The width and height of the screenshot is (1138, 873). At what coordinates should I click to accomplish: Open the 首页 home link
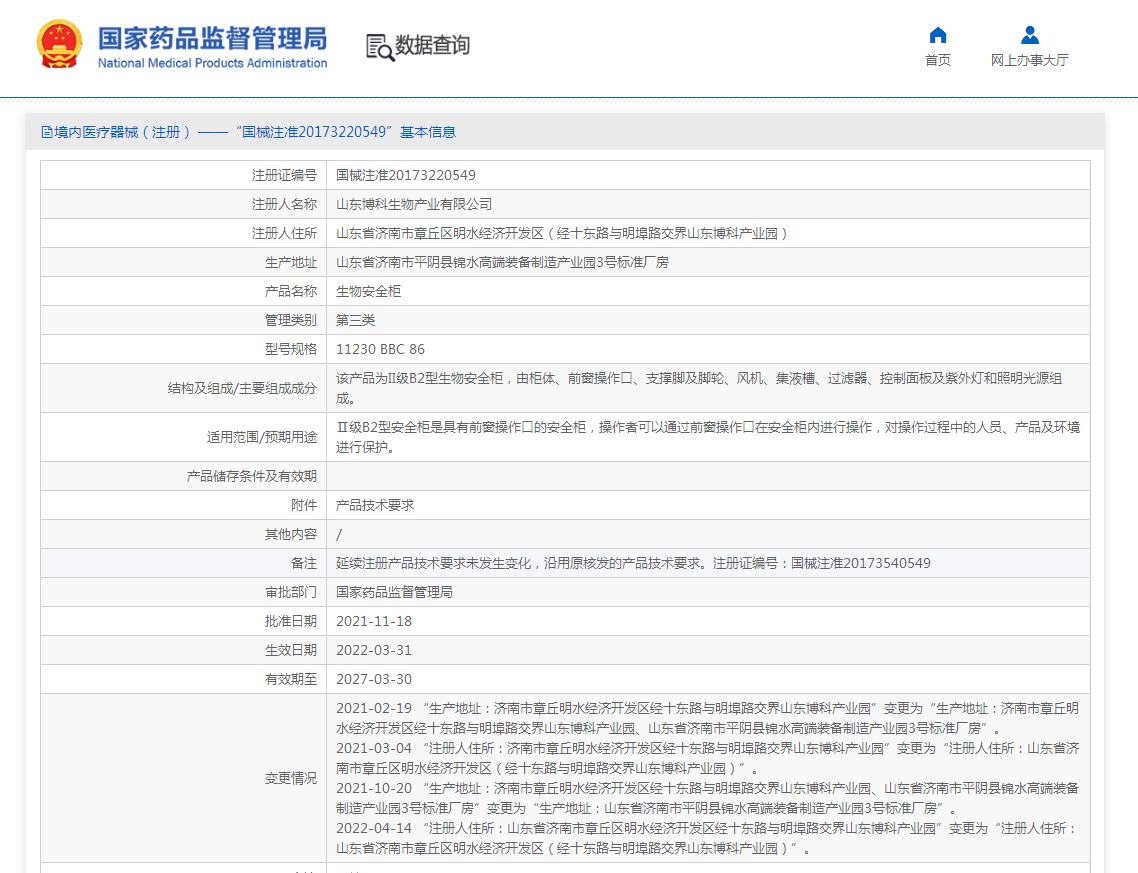(x=937, y=60)
